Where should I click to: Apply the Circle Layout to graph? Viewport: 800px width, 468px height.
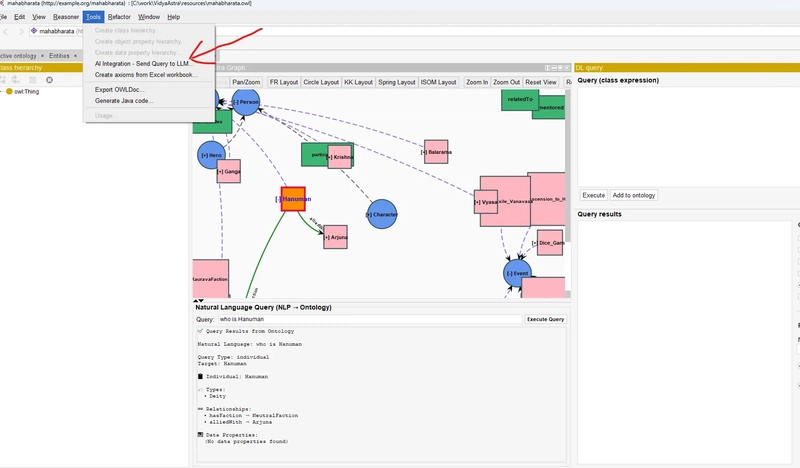(321, 82)
